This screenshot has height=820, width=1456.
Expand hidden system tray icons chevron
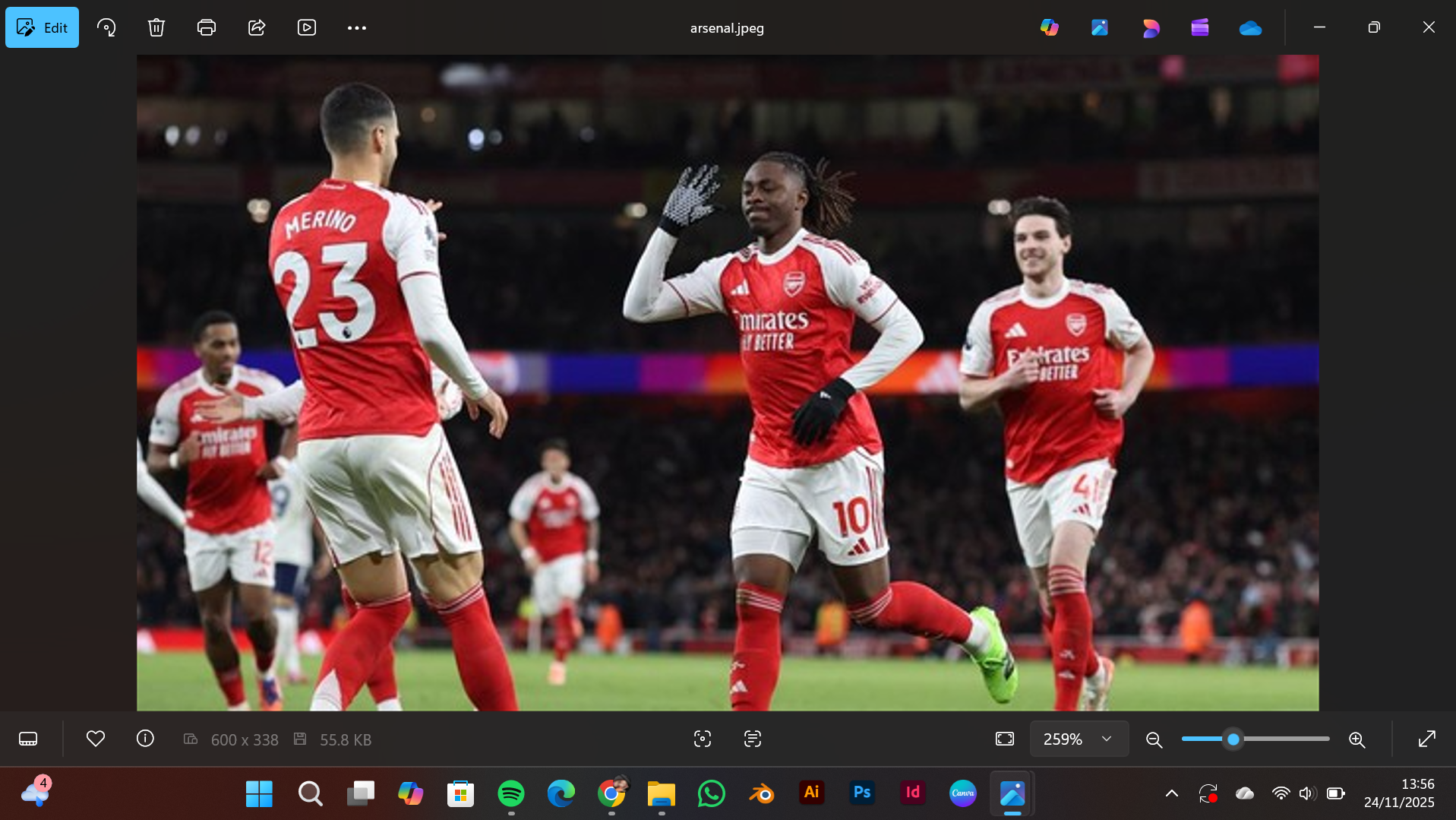(1172, 793)
